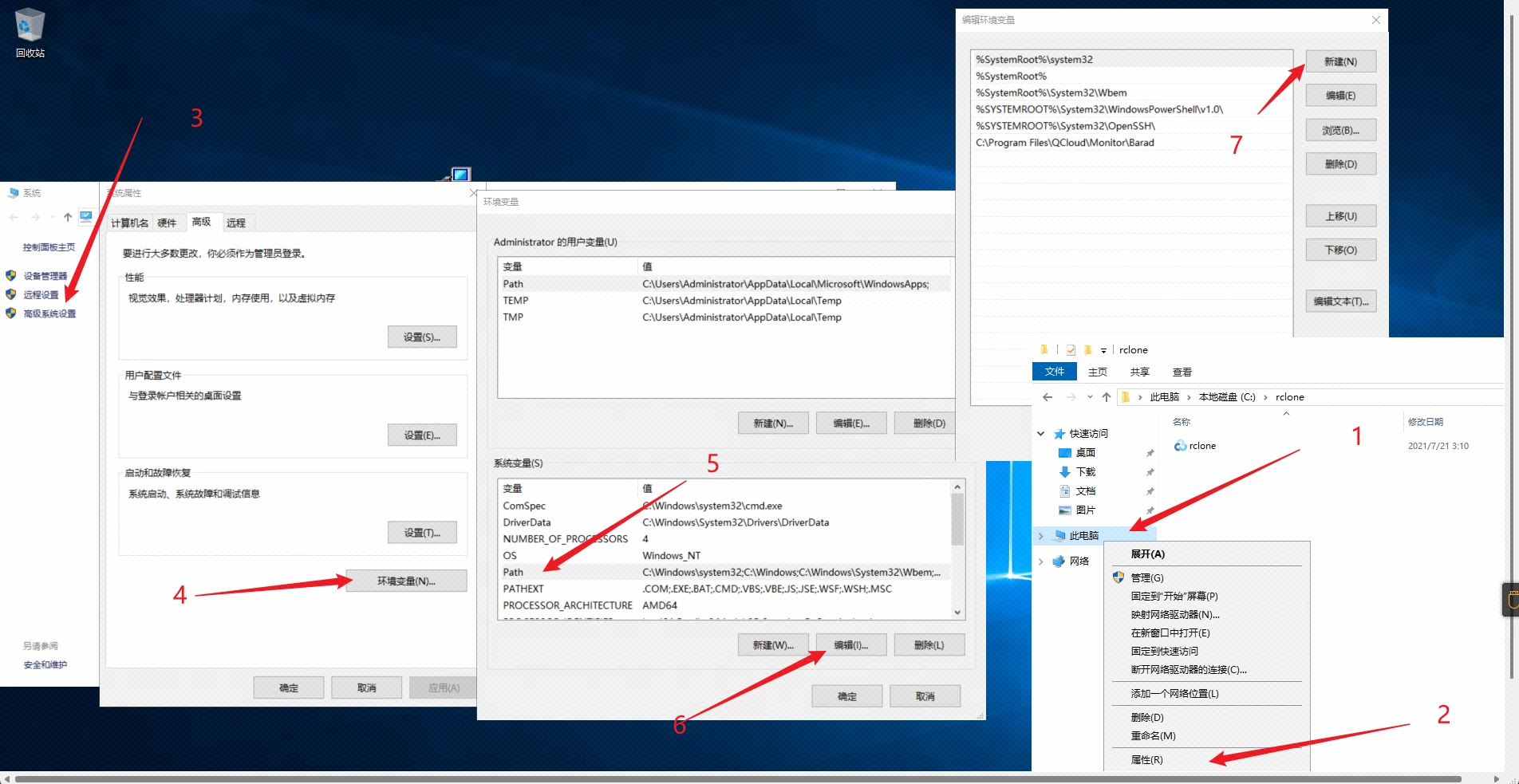Switch to the 硬件 tab
Screen dimensions: 1519x784
(x=167, y=223)
